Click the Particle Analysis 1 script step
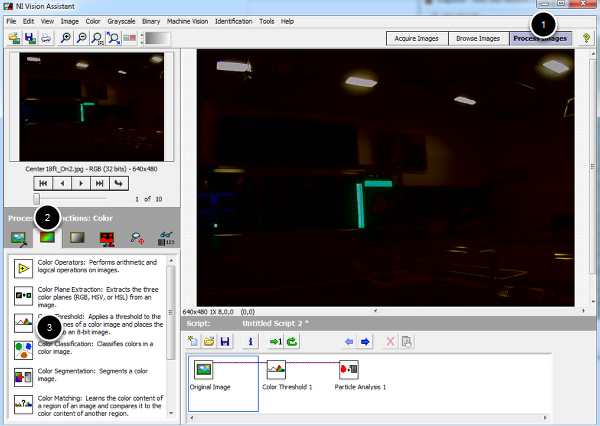 pyautogui.click(x=349, y=371)
